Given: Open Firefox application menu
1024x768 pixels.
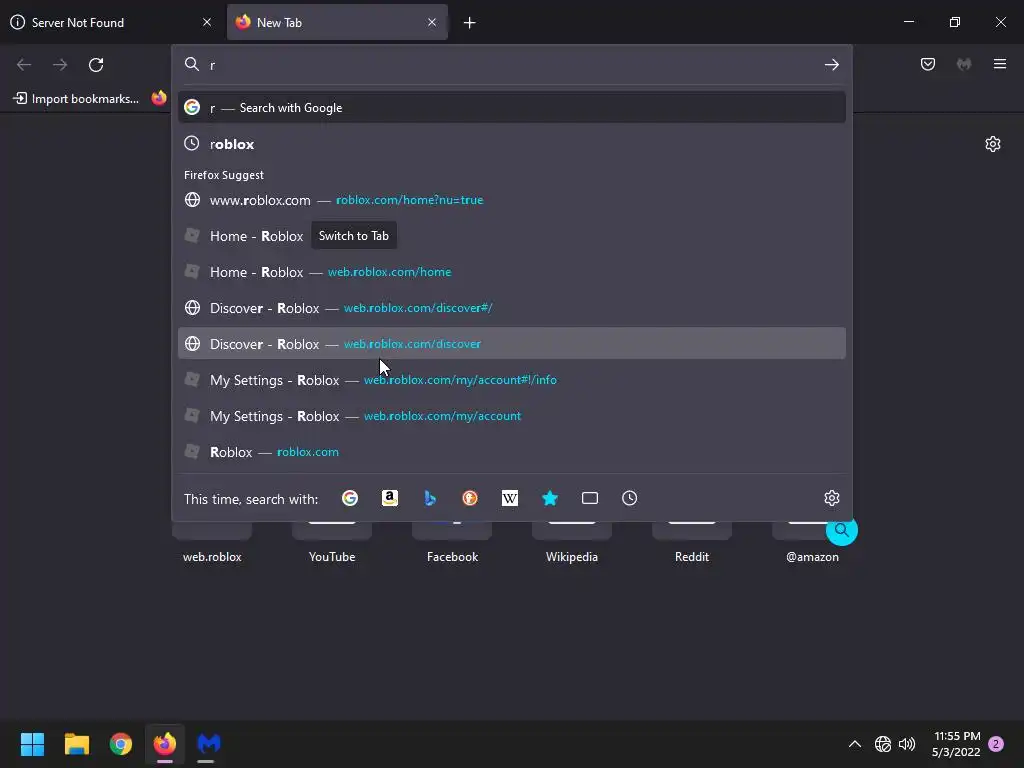Looking at the screenshot, I should [x=1000, y=64].
